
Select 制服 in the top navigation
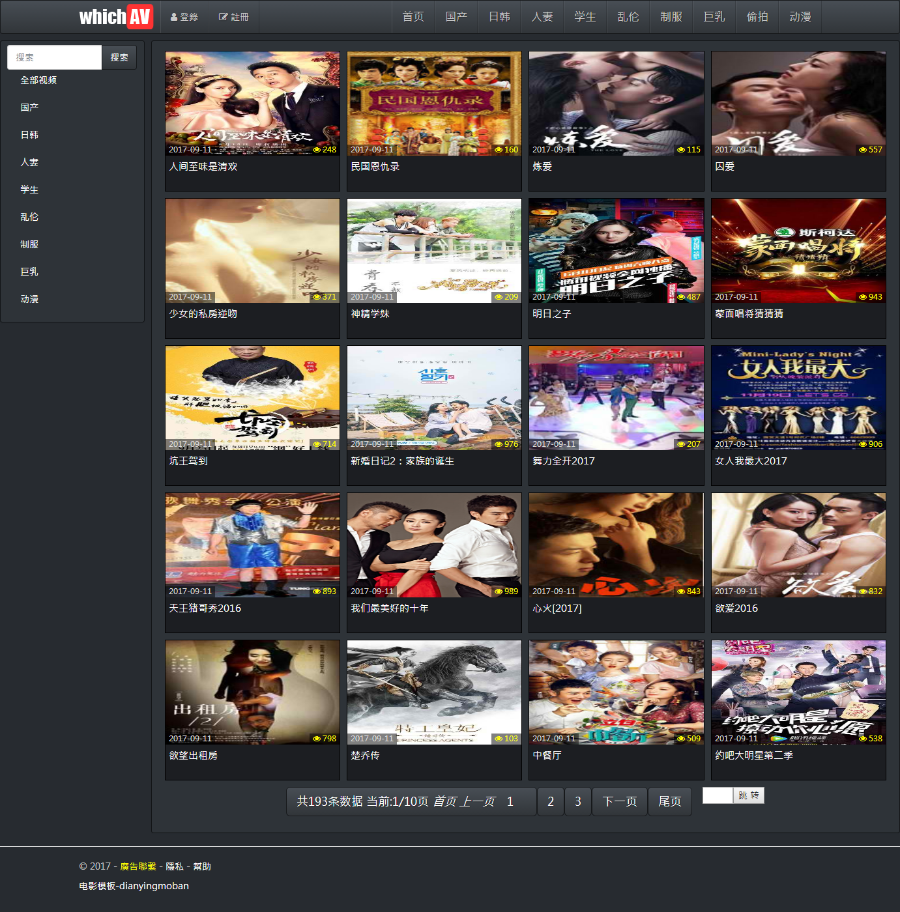pyautogui.click(x=671, y=17)
